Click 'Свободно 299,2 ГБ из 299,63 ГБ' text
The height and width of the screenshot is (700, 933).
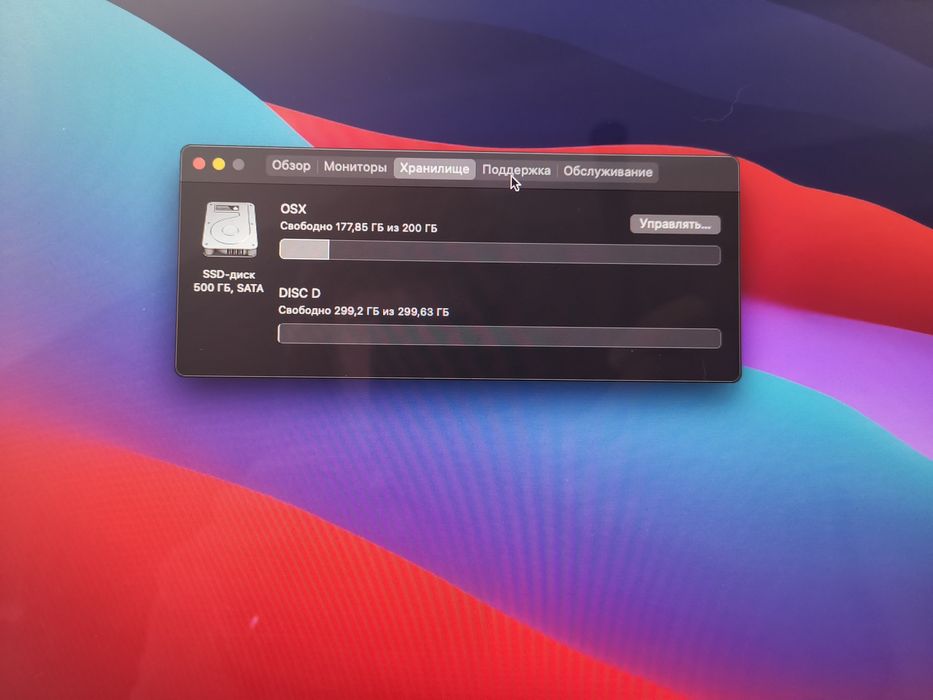pos(364,311)
